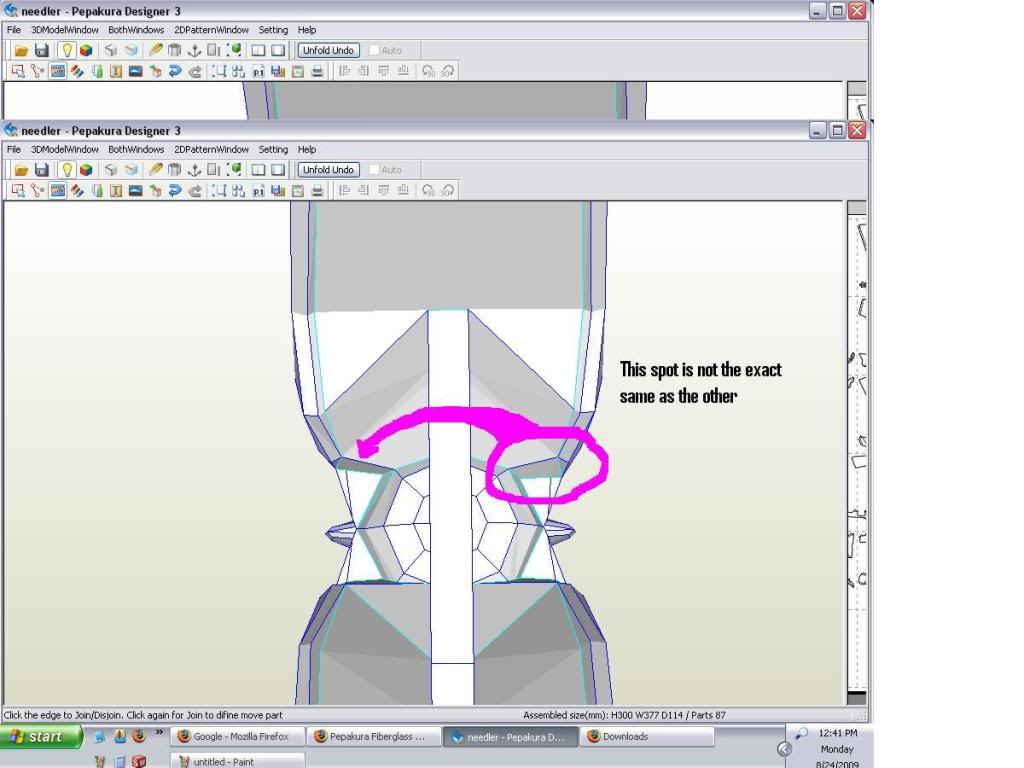Open BothWindows menu in front needler window
Image resolution: width=1024 pixels, height=768 pixels.
click(x=136, y=150)
